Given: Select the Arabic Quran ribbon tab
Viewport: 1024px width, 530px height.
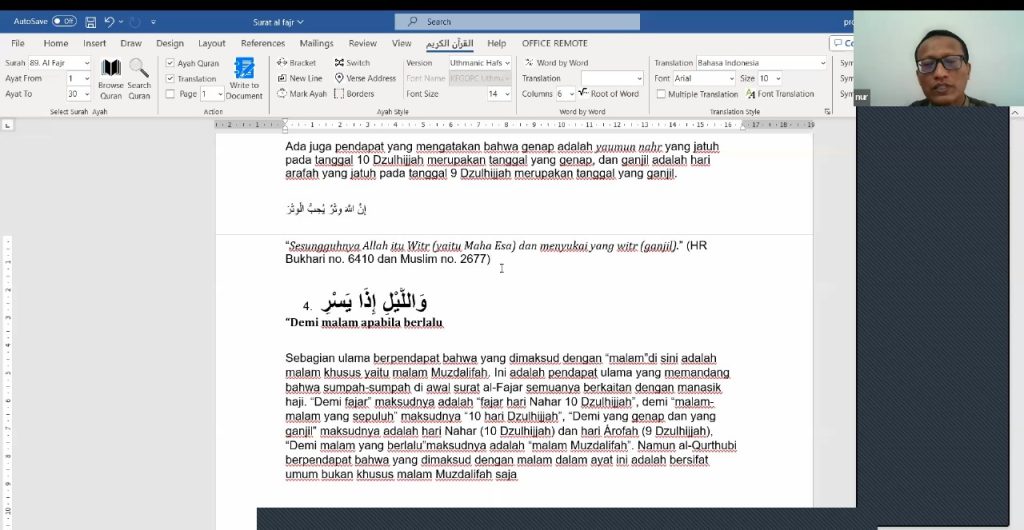Looking at the screenshot, I should tap(449, 43).
